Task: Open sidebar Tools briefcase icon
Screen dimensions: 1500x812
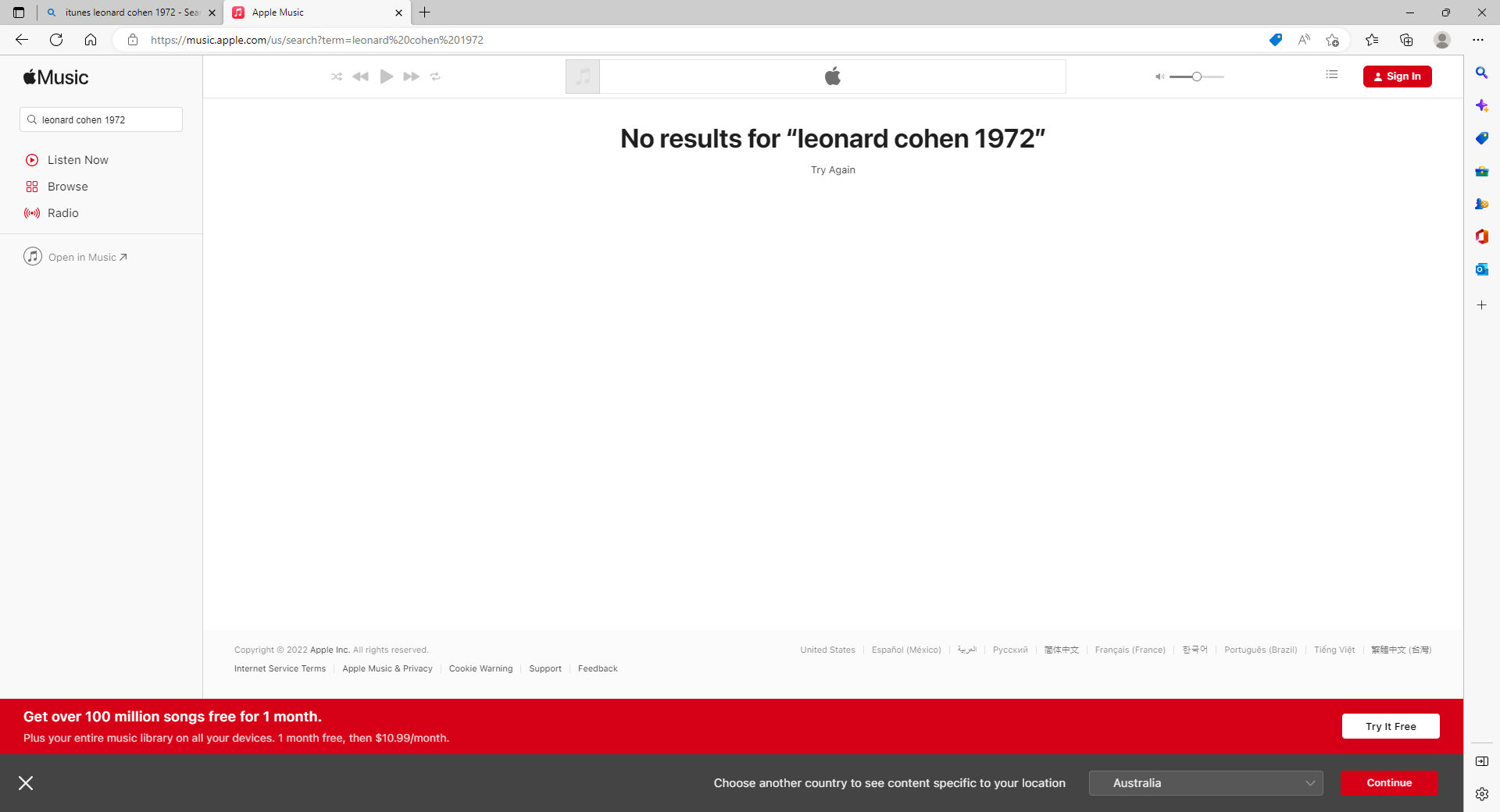Action: pyautogui.click(x=1481, y=171)
